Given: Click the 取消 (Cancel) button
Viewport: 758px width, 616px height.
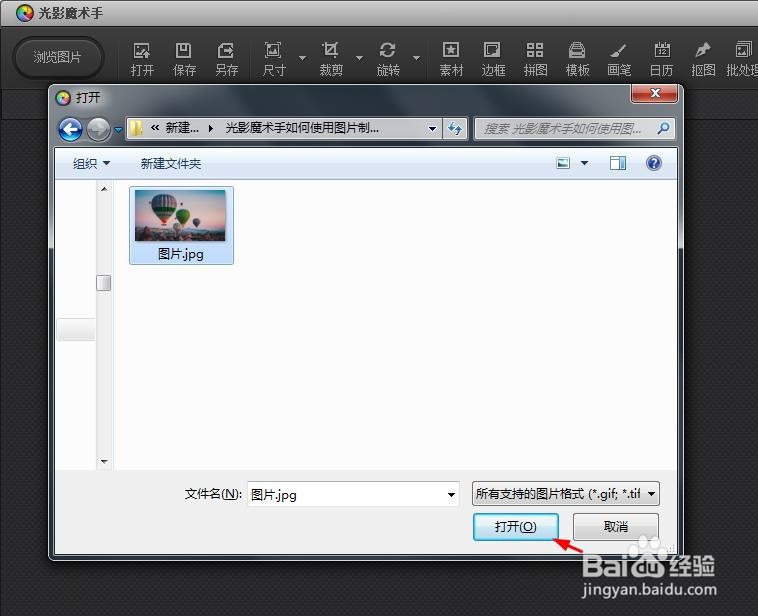Looking at the screenshot, I should [616, 527].
